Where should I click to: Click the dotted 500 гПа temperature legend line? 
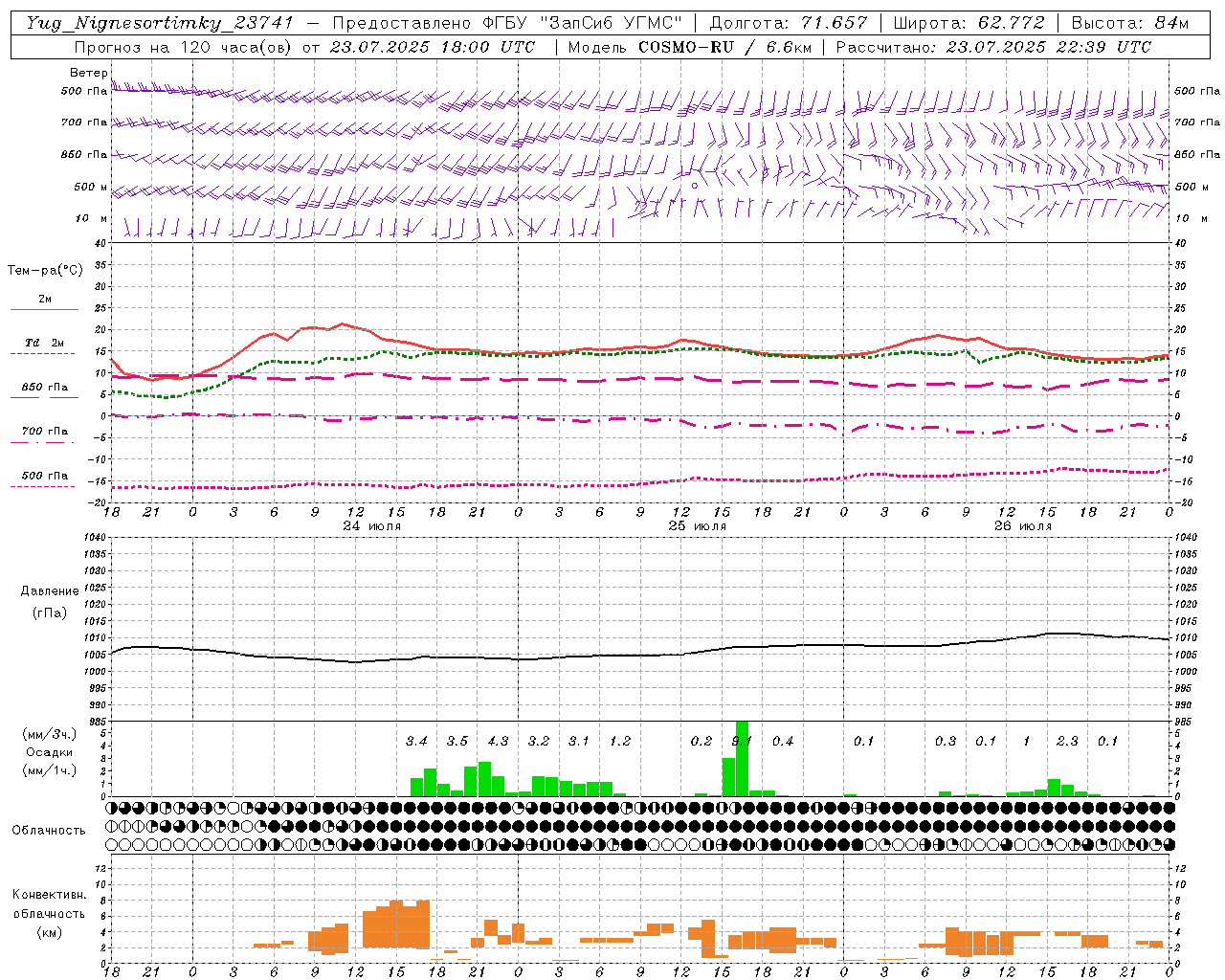tap(43, 487)
